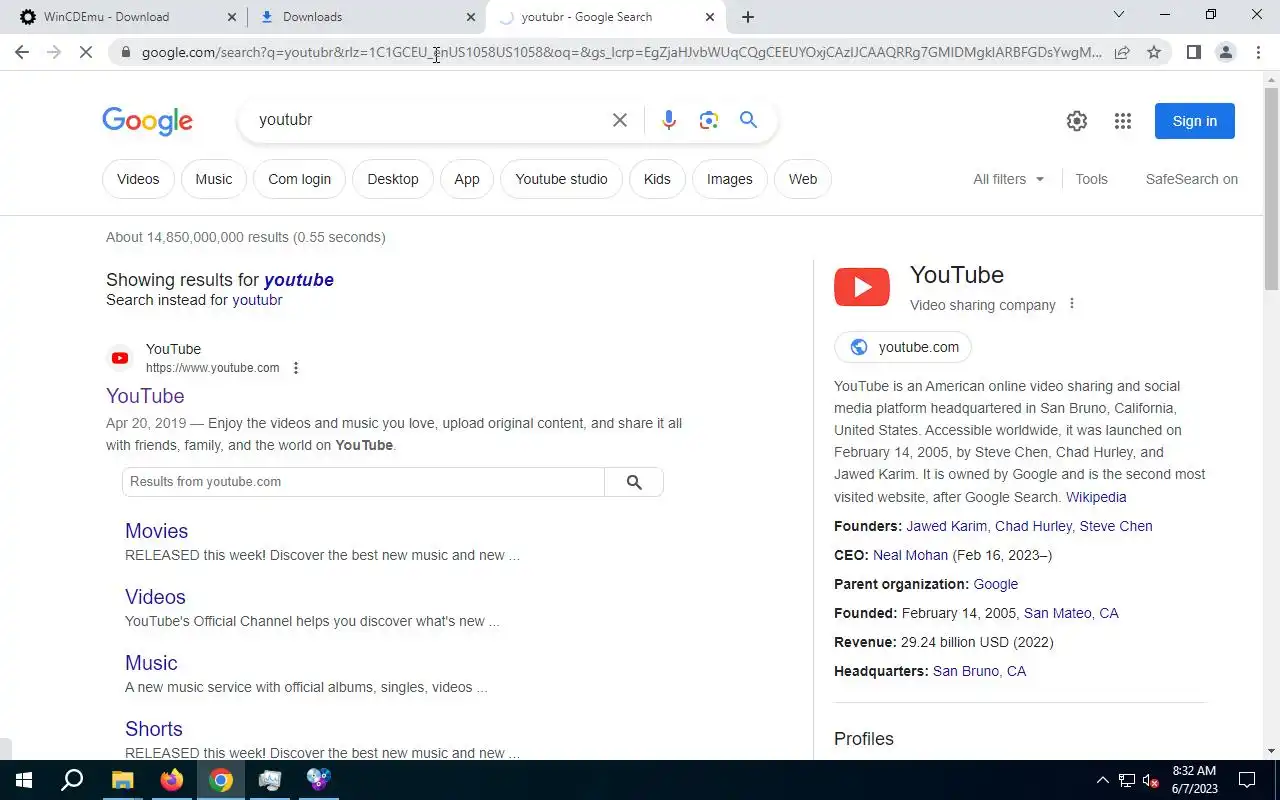The height and width of the screenshot is (800, 1280).
Task: Open the Chrome three-dot menu
Action: tap(1257, 52)
